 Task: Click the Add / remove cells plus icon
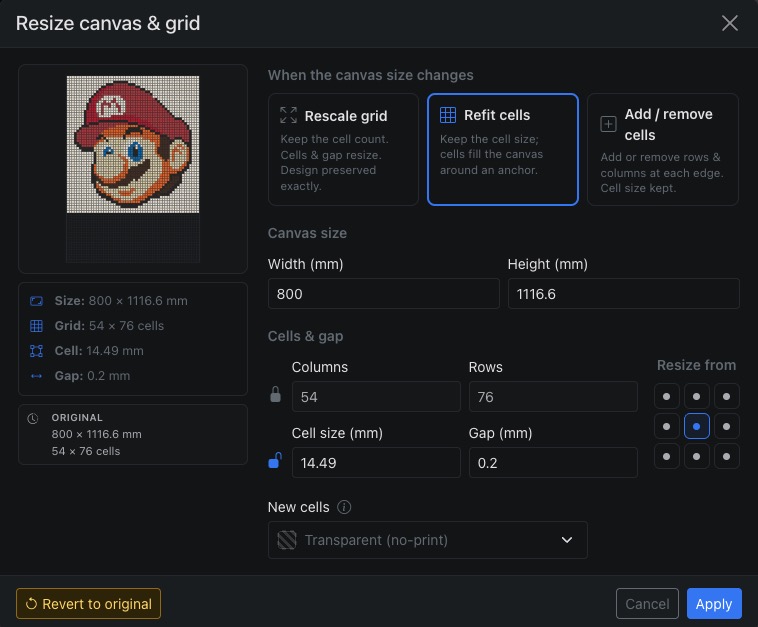click(608, 124)
